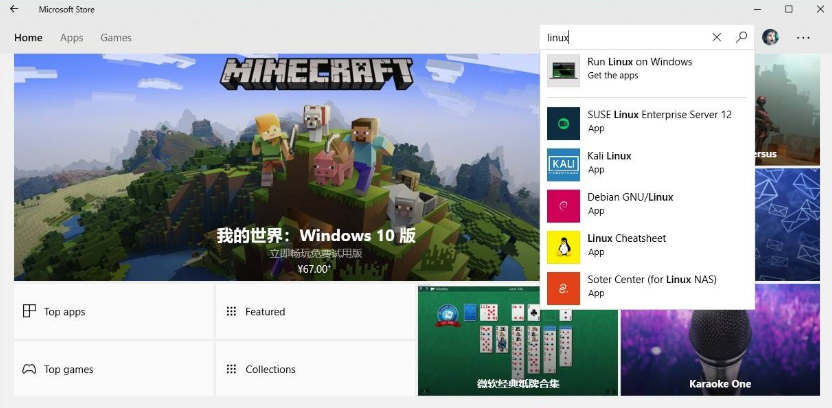Open the Minecraft hero banner
This screenshot has width=832, height=408.
[x=276, y=167]
